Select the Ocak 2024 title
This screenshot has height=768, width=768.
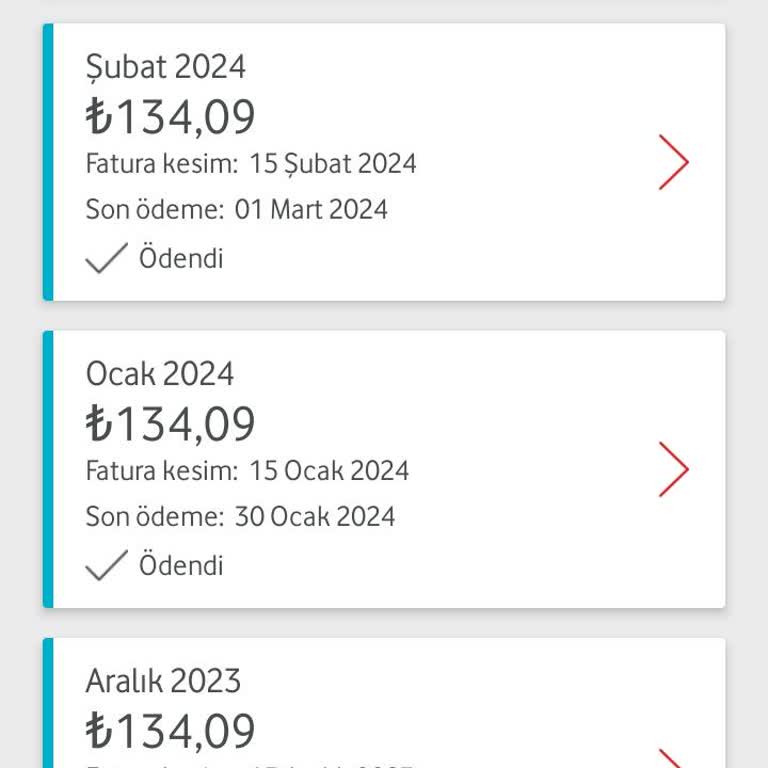[x=160, y=374]
